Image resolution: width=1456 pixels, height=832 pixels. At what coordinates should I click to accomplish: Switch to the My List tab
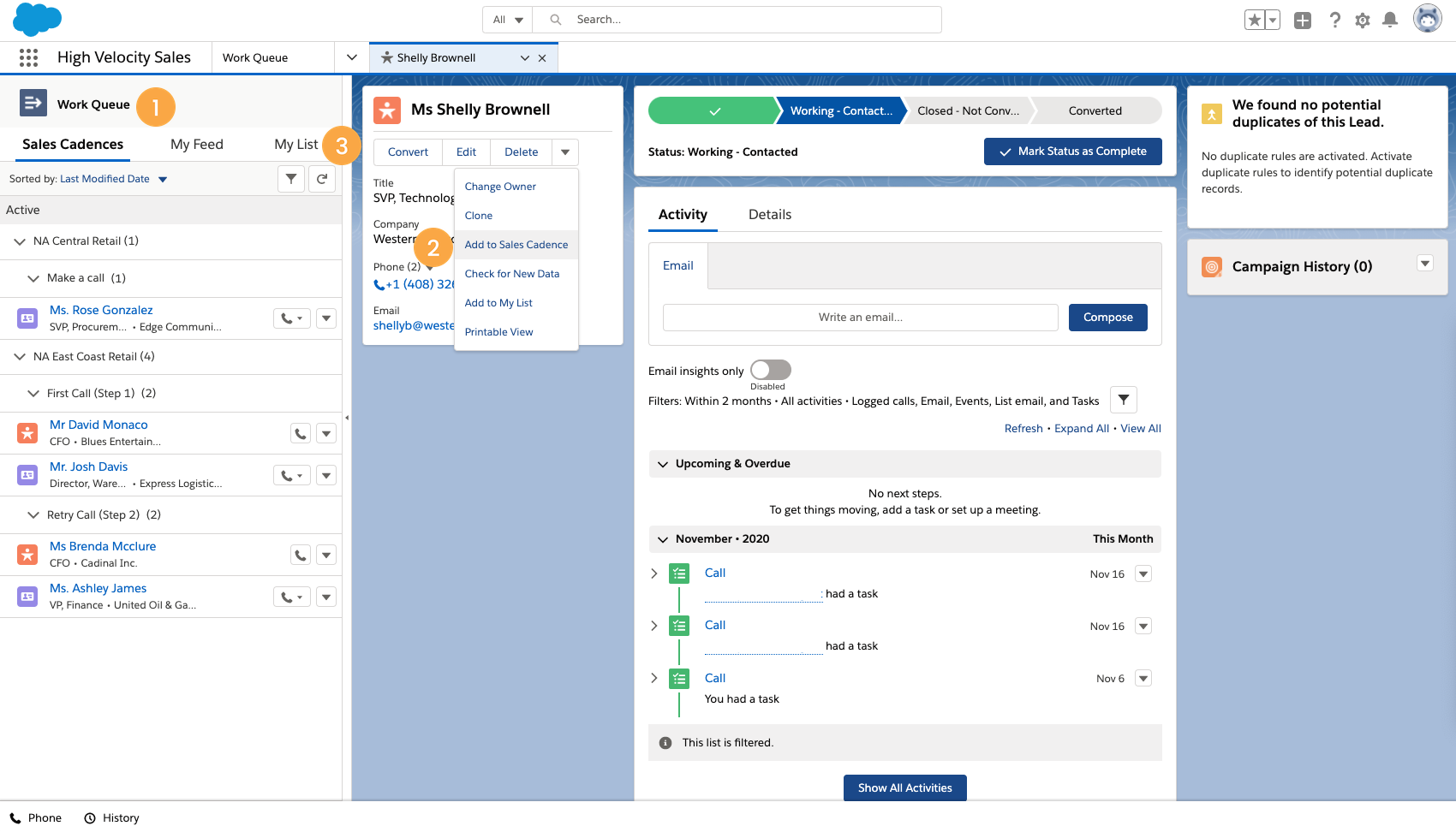coord(296,145)
